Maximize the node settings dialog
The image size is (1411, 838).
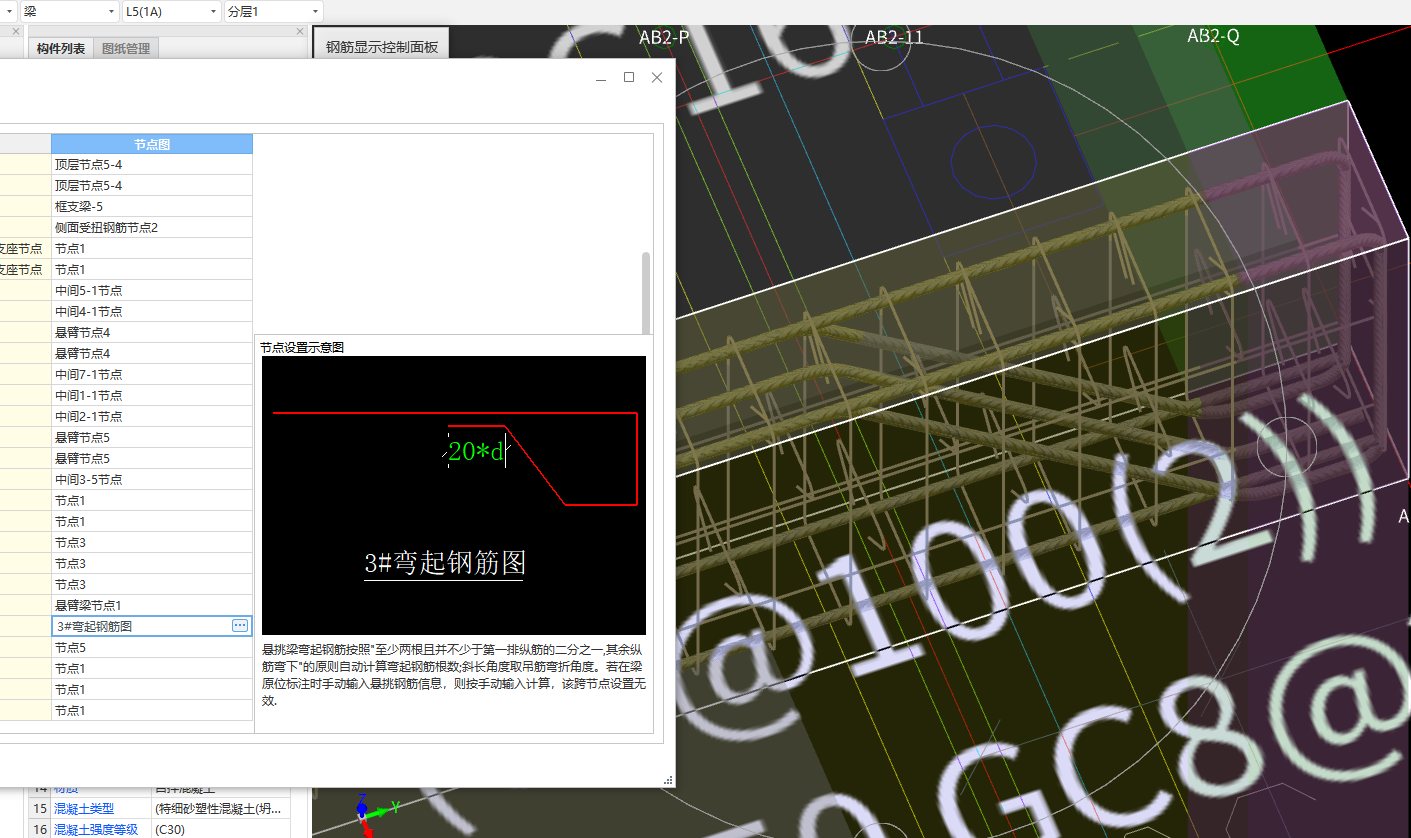tap(629, 77)
